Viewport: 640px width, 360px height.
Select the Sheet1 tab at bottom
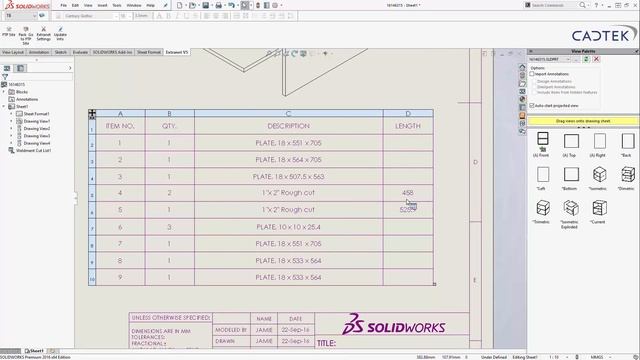(x=34, y=351)
